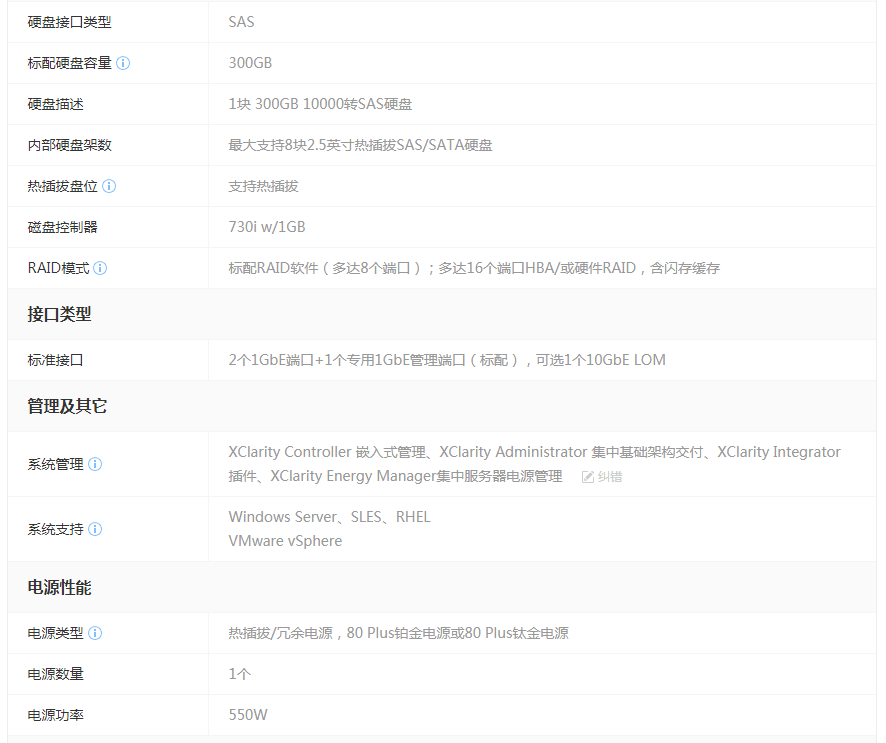Open the 纠错 correction link
The image size is (886, 743).
click(x=609, y=477)
